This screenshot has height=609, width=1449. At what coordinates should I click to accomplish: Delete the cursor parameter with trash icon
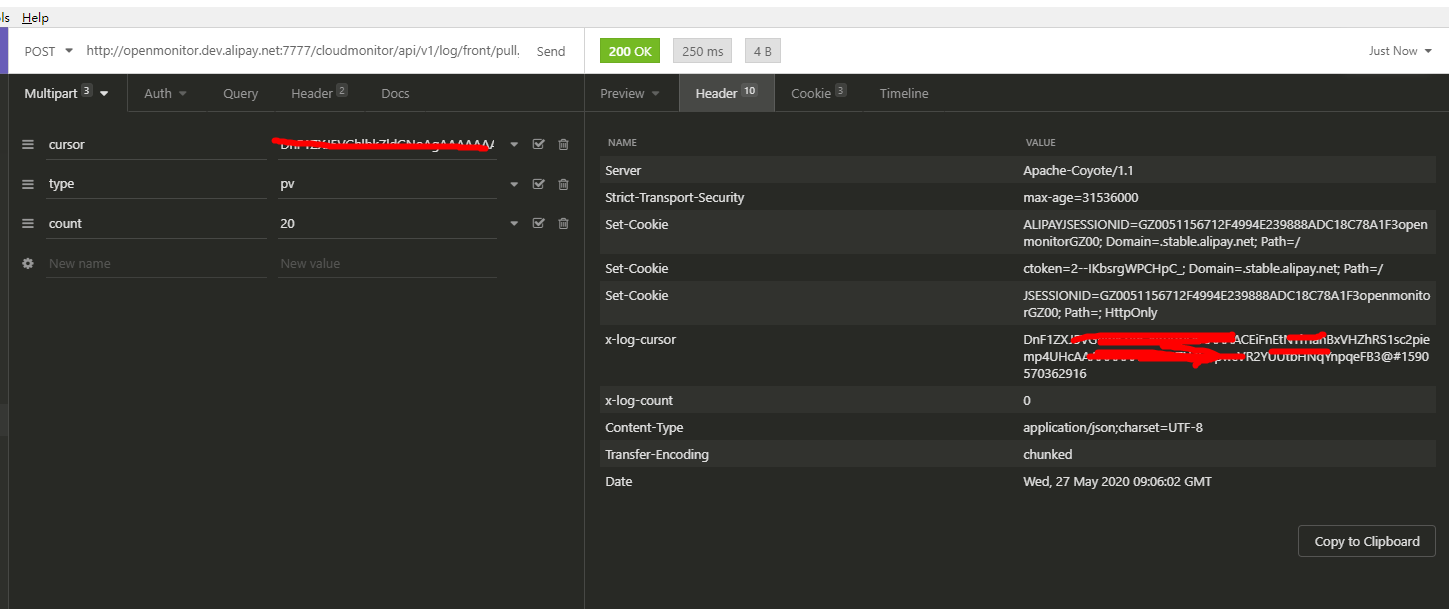point(563,144)
